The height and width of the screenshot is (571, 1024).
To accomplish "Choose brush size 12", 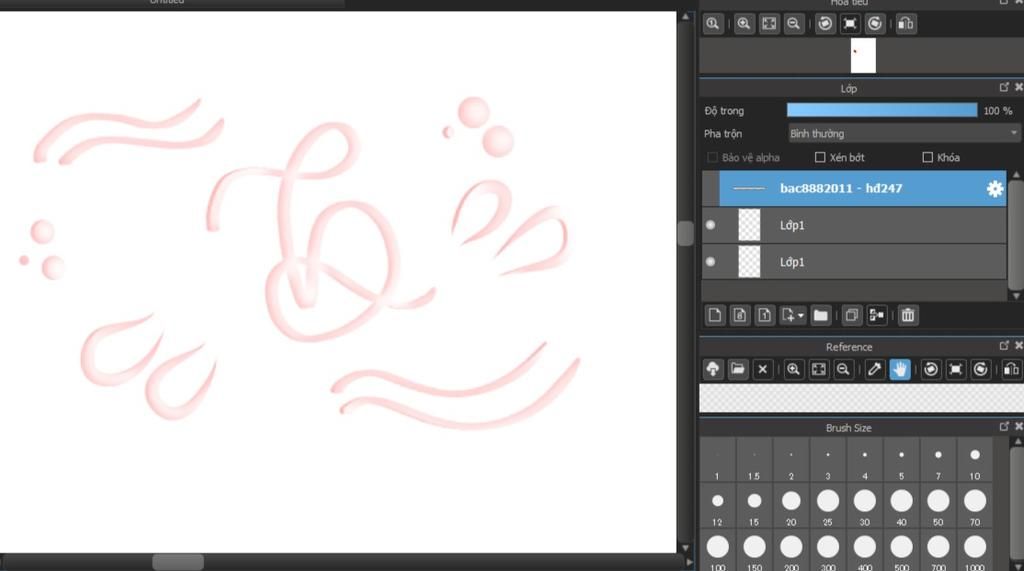I will coord(717,508).
